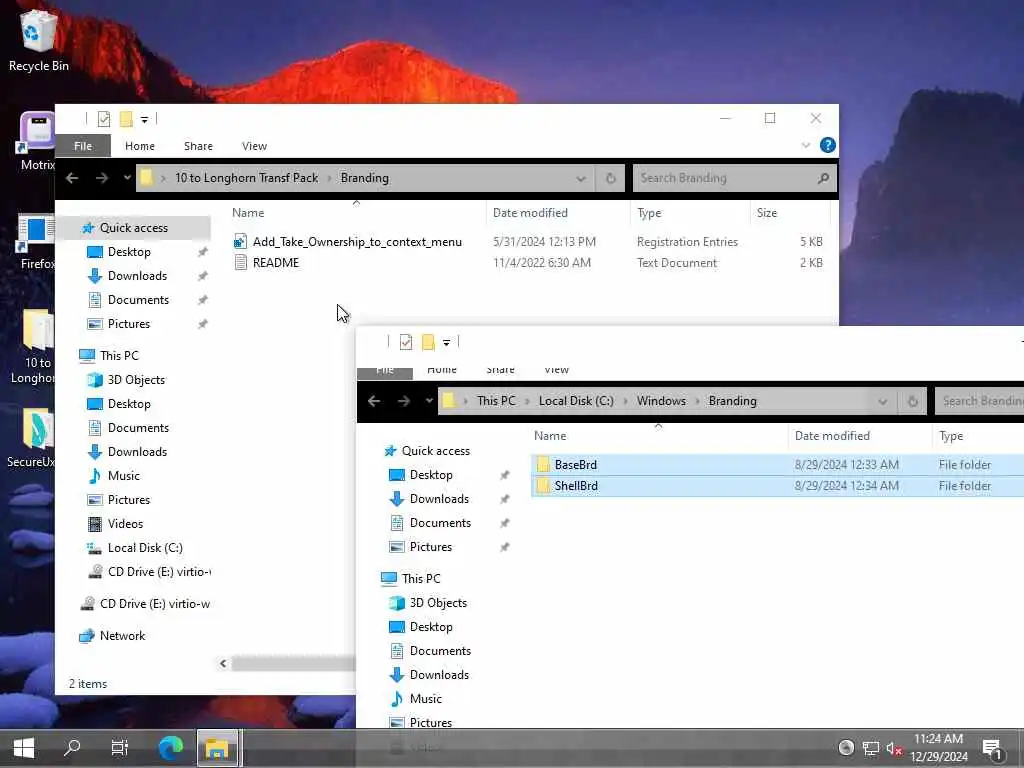Go forward in the front Explorer window

click(x=404, y=401)
